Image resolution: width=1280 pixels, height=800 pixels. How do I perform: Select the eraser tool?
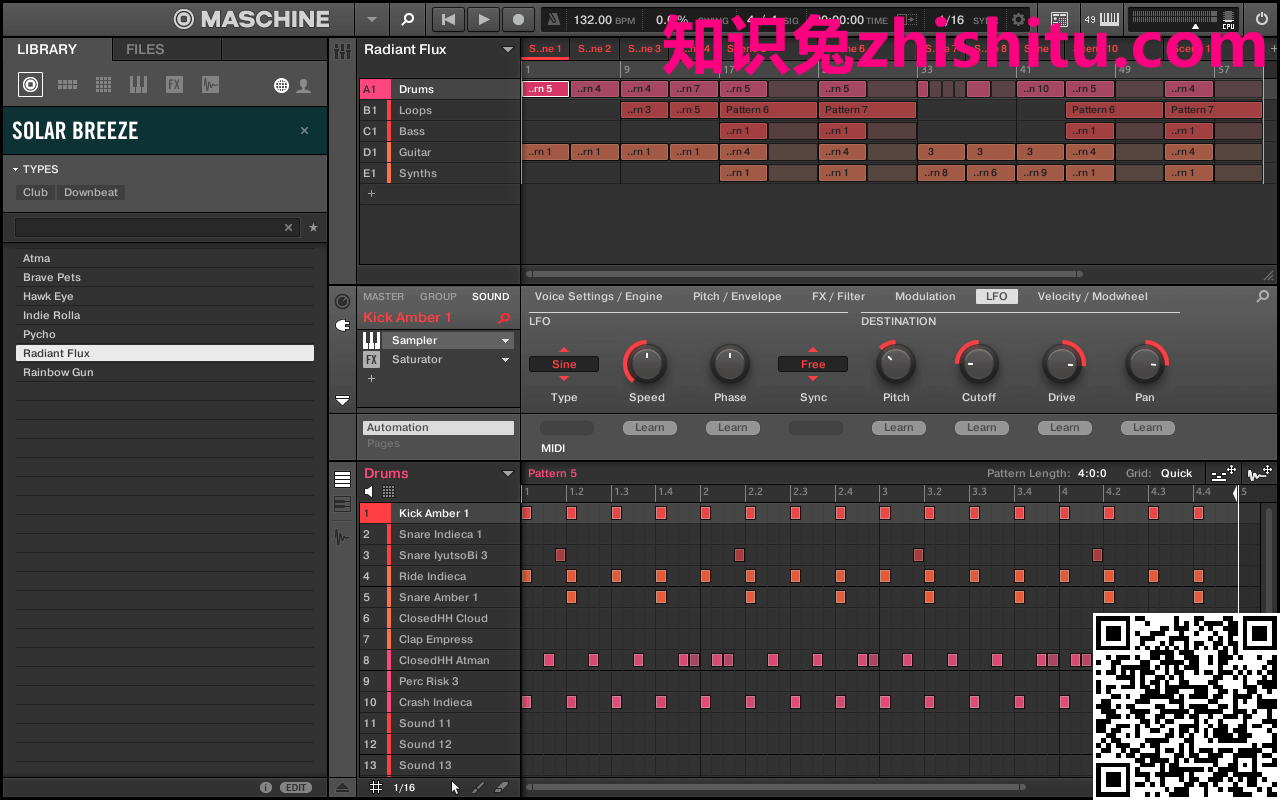coord(502,788)
